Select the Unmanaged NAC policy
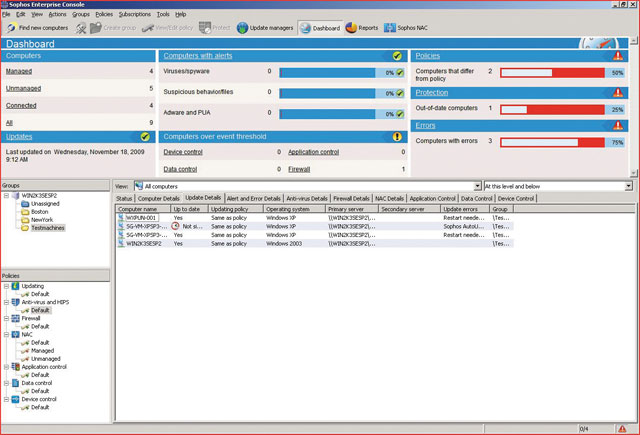 click(x=46, y=359)
